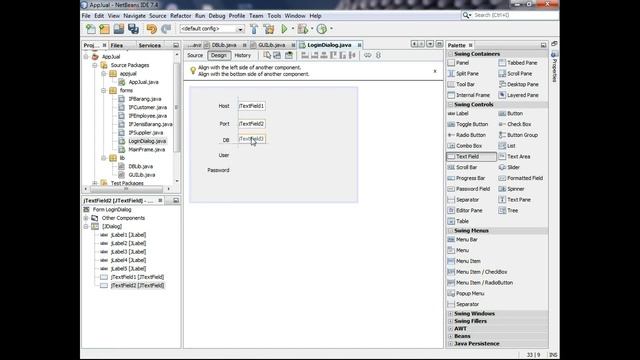Click the Projects panel horizontal scrollbar
Screen dimensions: 640x360
coord(128,189)
